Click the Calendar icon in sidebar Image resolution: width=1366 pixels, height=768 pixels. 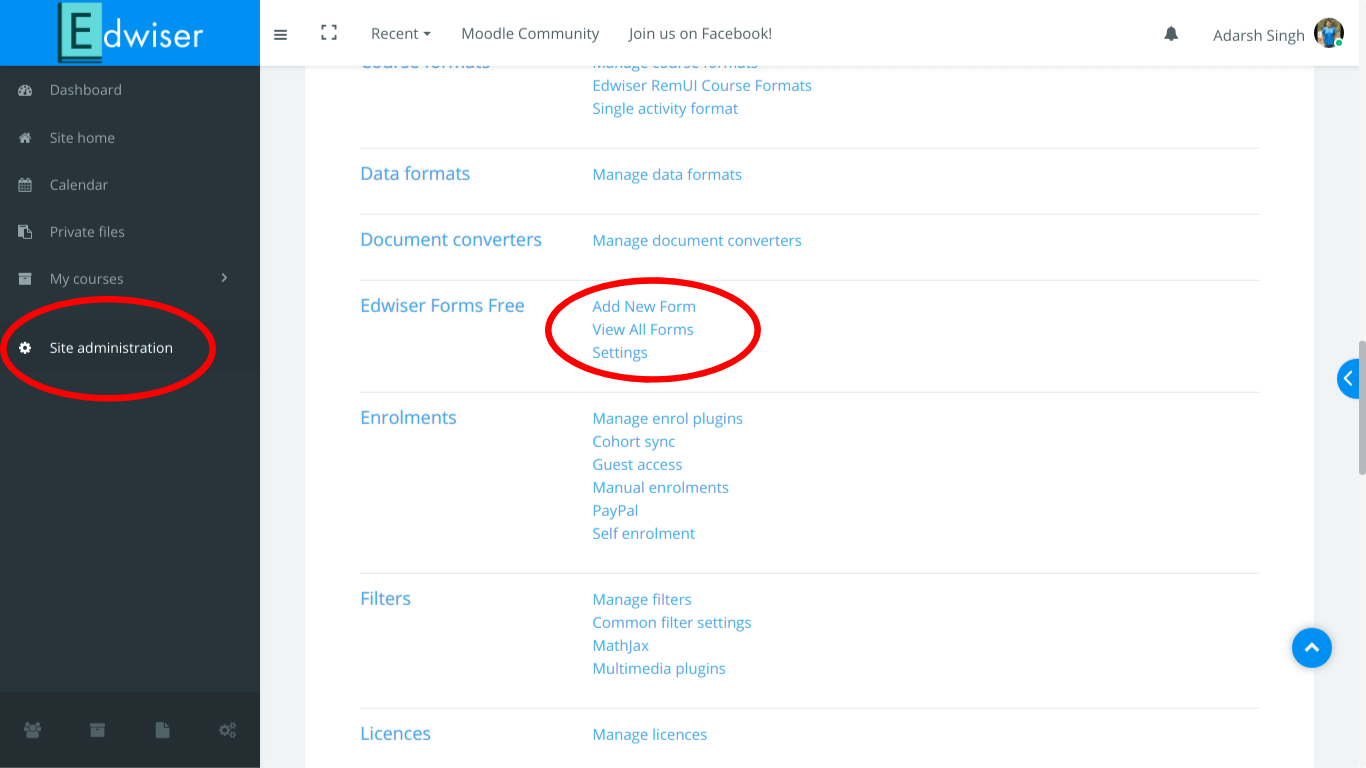point(26,185)
